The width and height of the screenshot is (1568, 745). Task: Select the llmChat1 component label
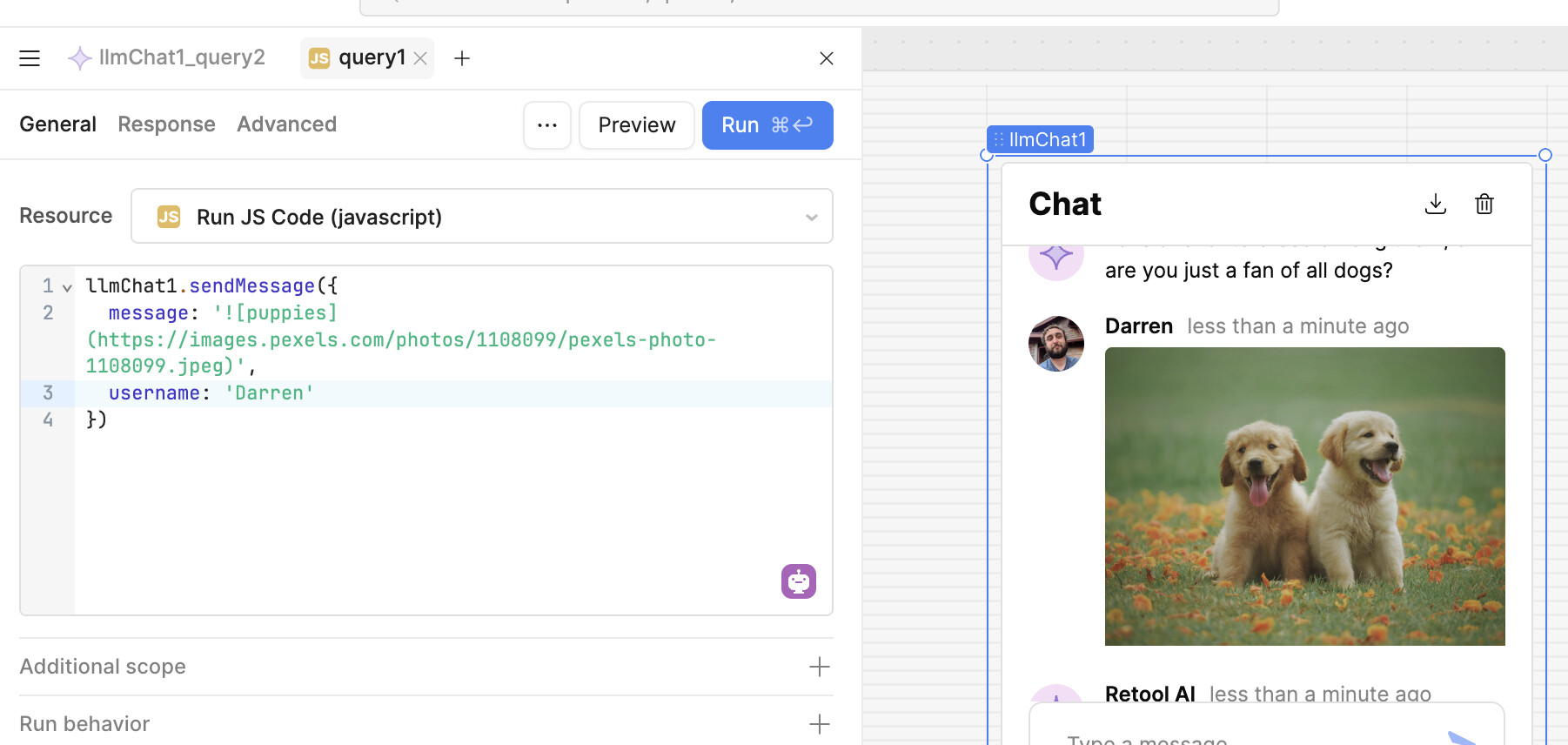[x=1040, y=139]
